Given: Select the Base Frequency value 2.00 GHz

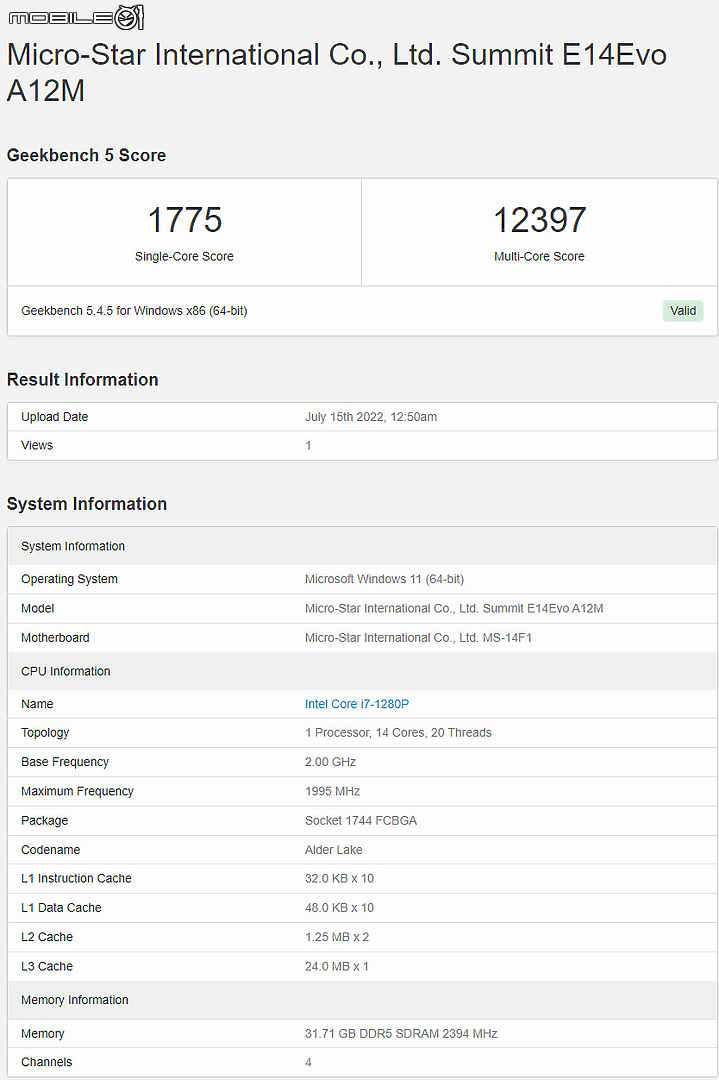Looking at the screenshot, I should [x=331, y=762].
